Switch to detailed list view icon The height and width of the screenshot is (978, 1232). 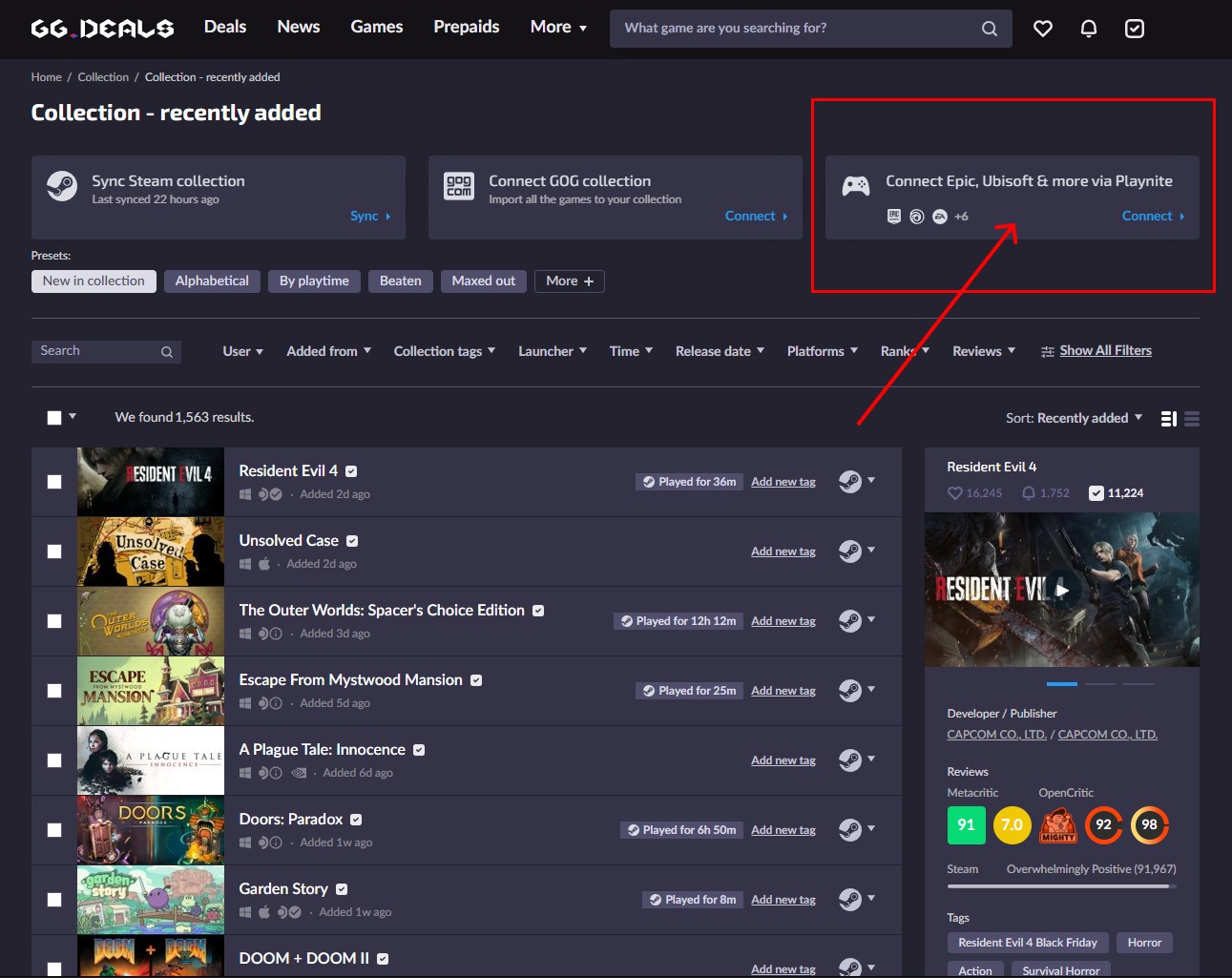[x=1168, y=419]
